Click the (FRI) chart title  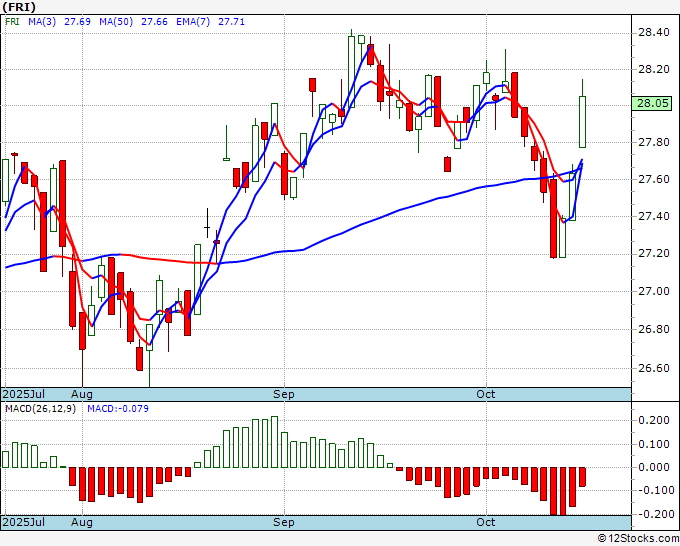click(19, 7)
